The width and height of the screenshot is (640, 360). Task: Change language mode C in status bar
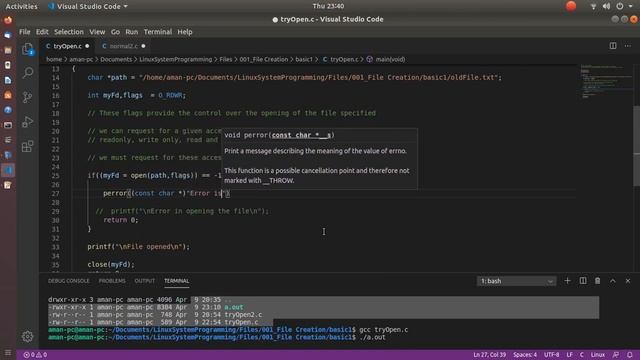(x=582, y=355)
